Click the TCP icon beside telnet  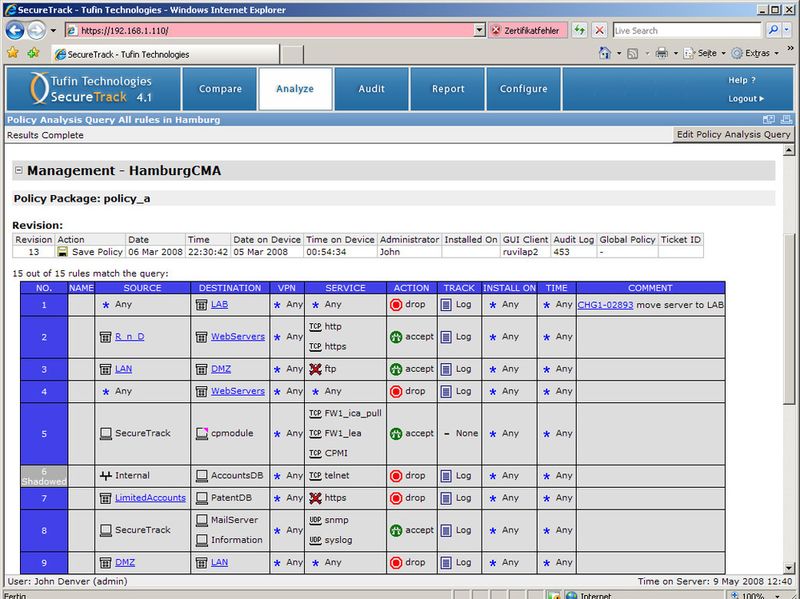[x=315, y=476]
